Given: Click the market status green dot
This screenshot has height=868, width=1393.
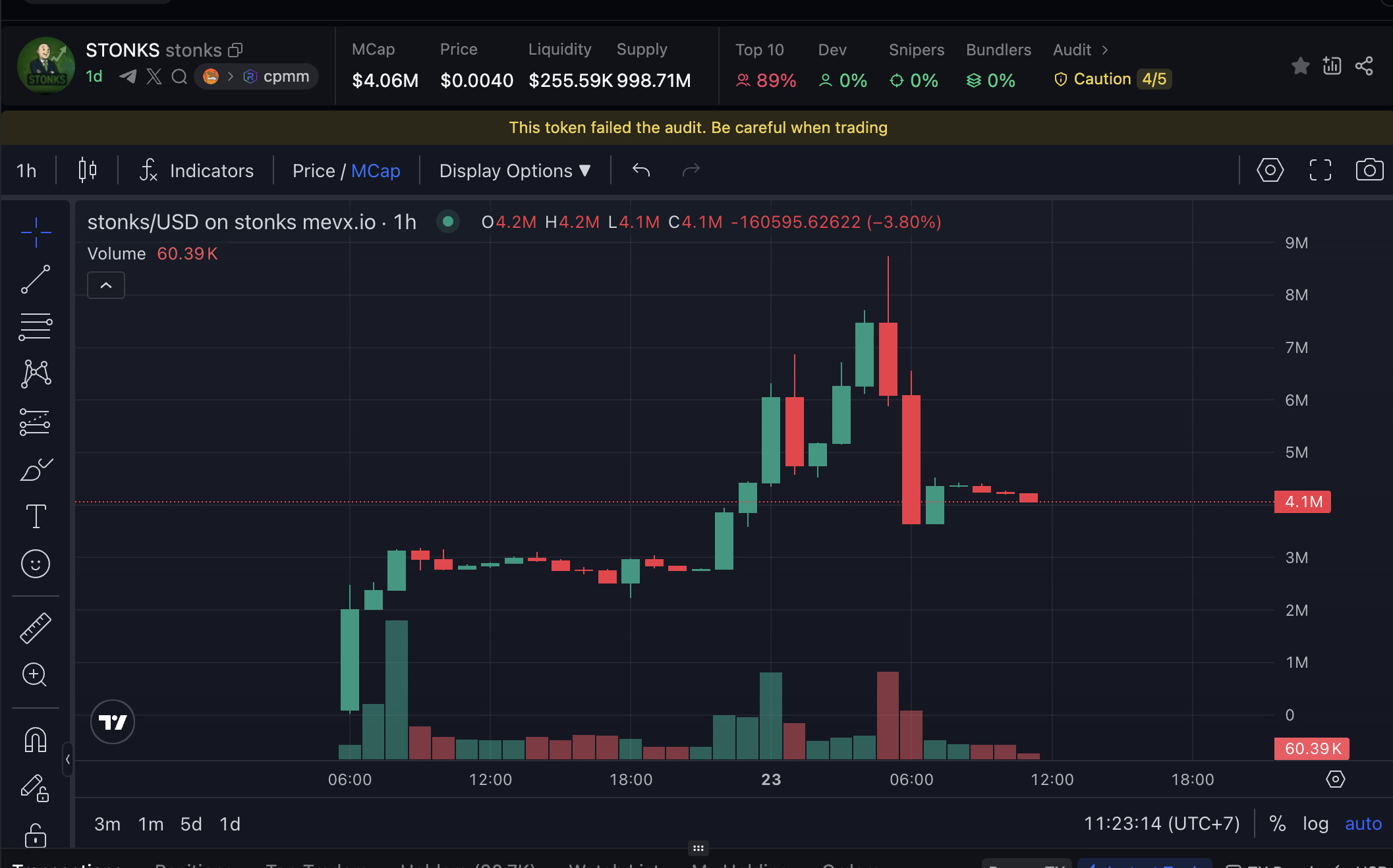Looking at the screenshot, I should [448, 222].
